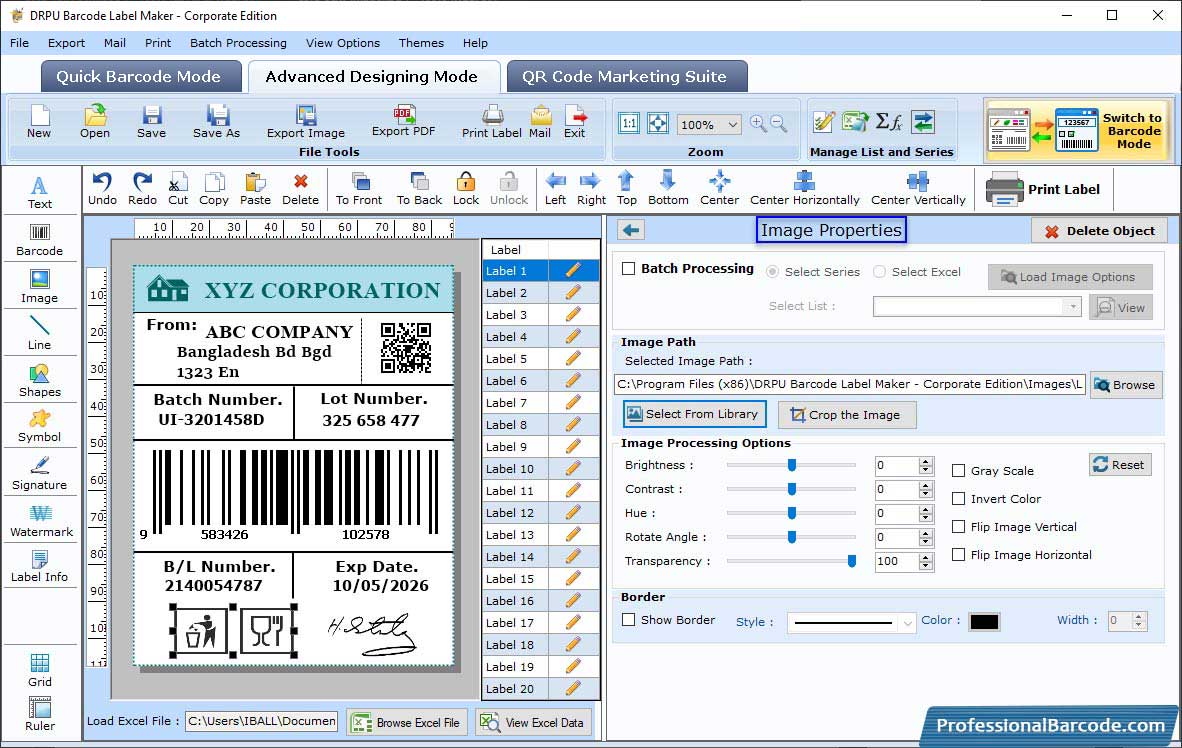Screen dimensions: 1182x748
Task: Adjust border Width spinner
Action: click(1139, 621)
